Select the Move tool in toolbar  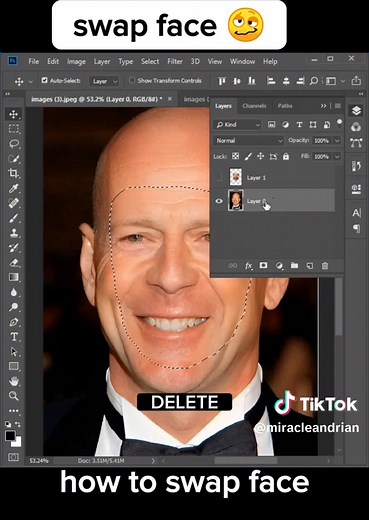click(14, 114)
